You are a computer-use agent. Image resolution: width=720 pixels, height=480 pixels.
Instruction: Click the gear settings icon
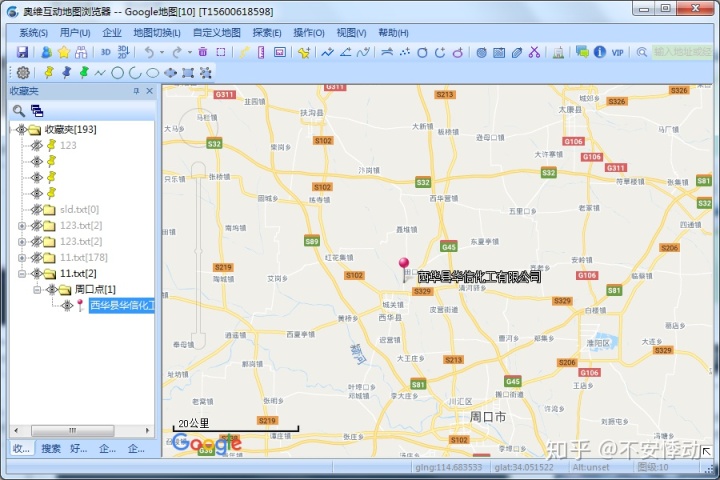(23, 73)
